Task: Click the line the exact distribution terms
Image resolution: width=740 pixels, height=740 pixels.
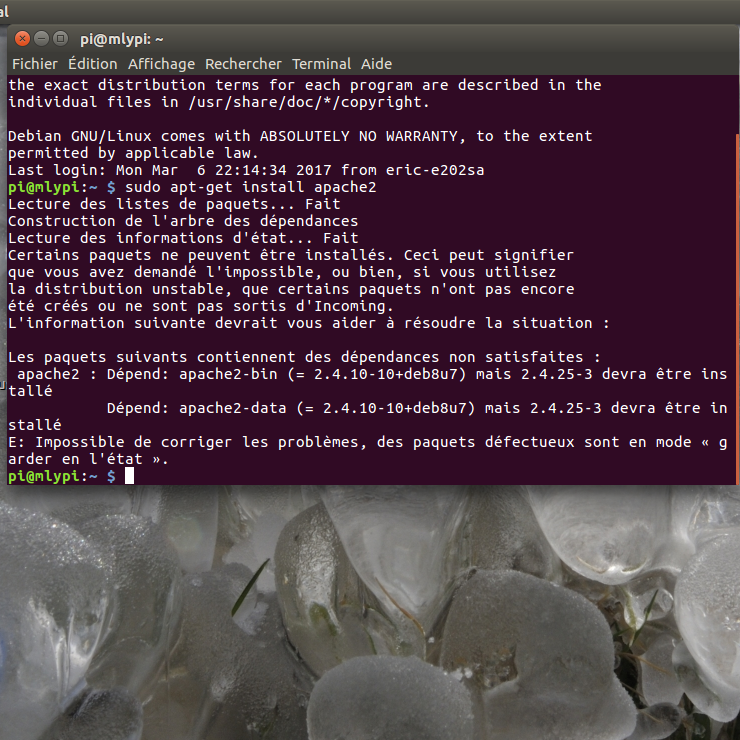Action: click(304, 85)
